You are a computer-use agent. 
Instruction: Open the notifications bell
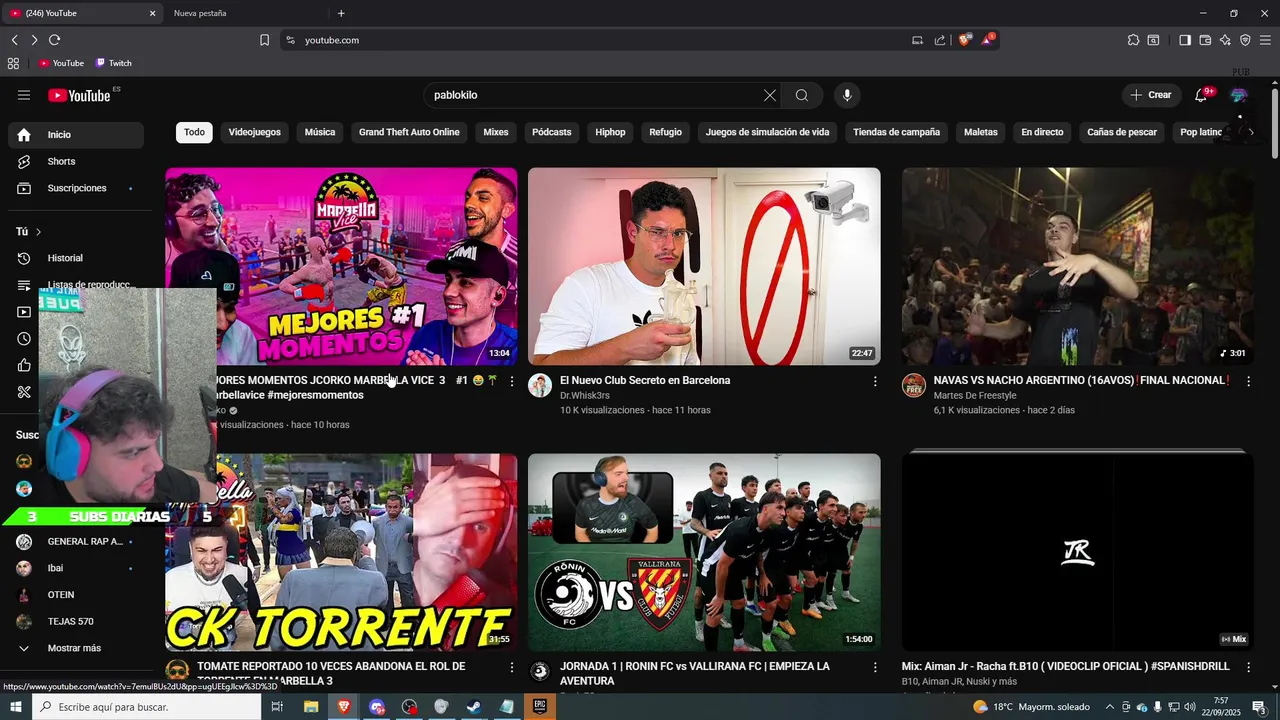coord(1201,95)
